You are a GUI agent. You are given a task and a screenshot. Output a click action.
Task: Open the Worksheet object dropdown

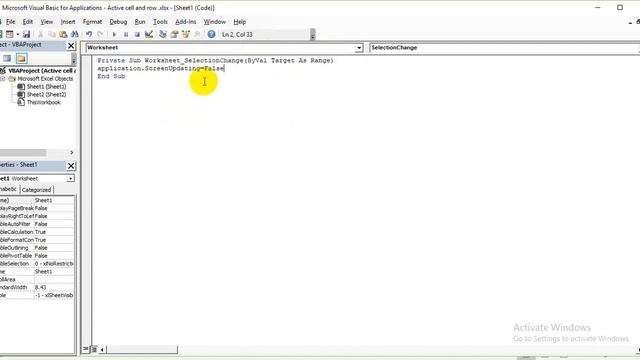pos(359,48)
